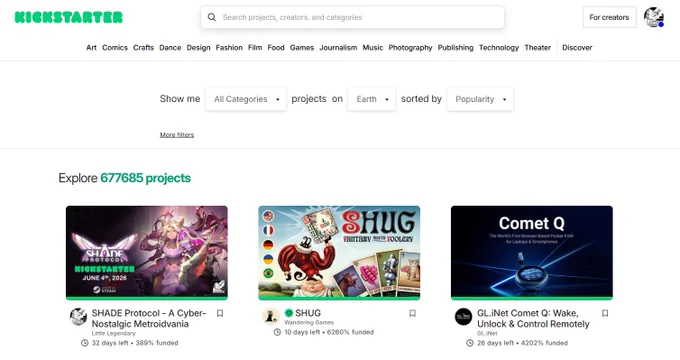Screen dimensions: 680x360
Task: Click '32 days left • 389% funded' text
Action: (x=135, y=343)
